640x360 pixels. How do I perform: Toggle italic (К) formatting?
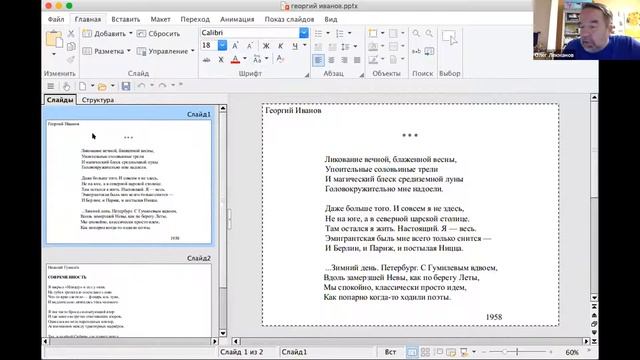point(280,46)
